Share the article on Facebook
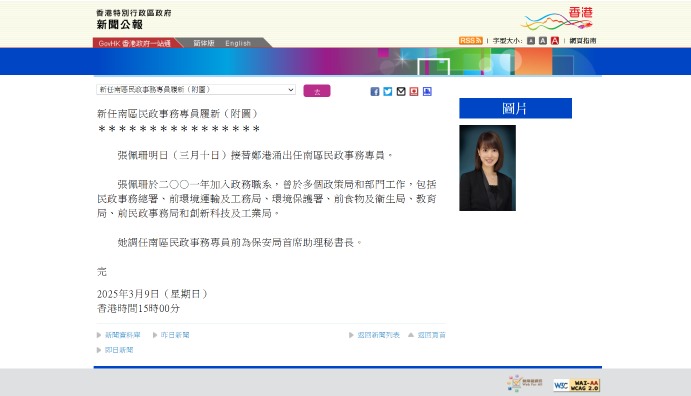This screenshot has height=396, width=691. pos(375,91)
